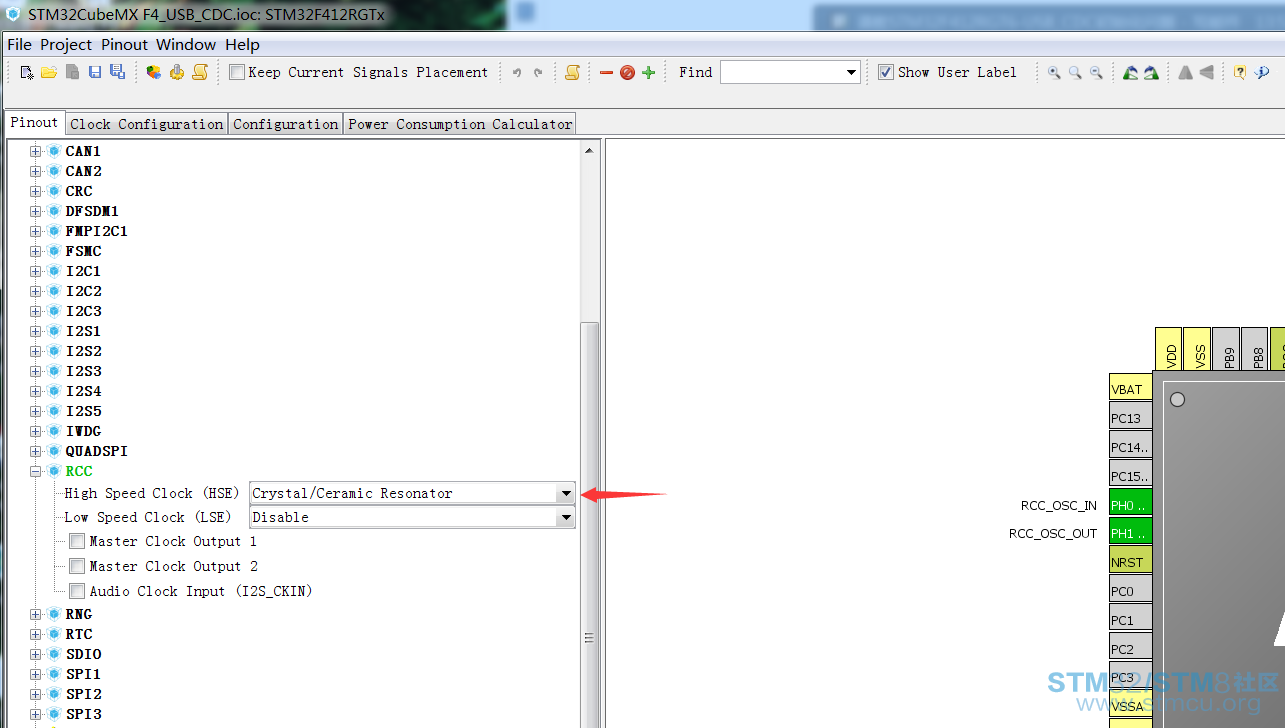Expand the SPI1 tree node

(x=36, y=674)
